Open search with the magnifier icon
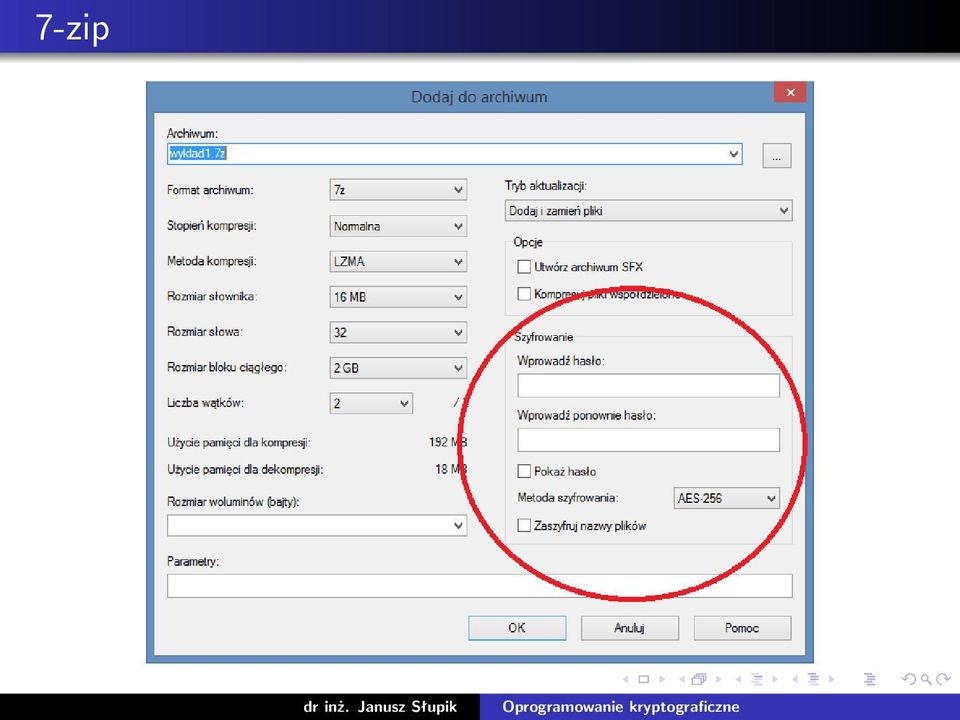The image size is (960, 720). point(927,679)
